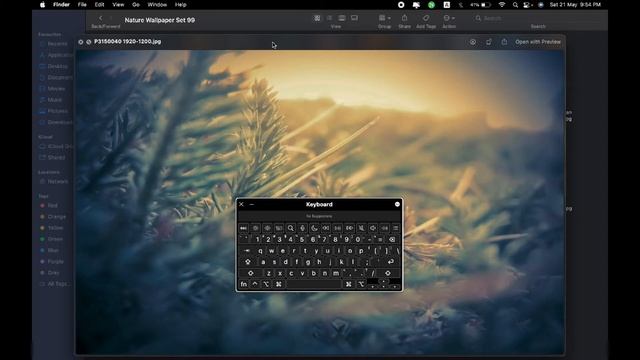This screenshot has width=640, height=360.
Task: Click the backspace key on the on-screen keyboard
Action: pyautogui.click(x=392, y=240)
